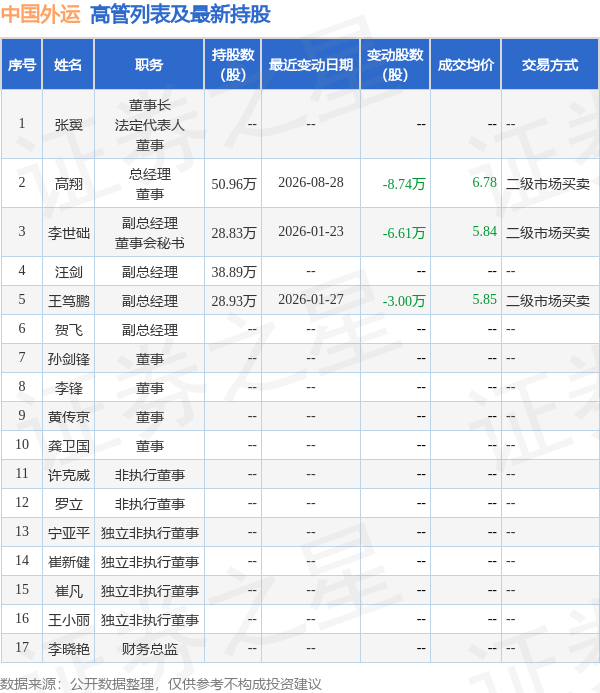The width and height of the screenshot is (600, 693).
Task: Click 高翔's holding value 50.96万
Action: 234,183
